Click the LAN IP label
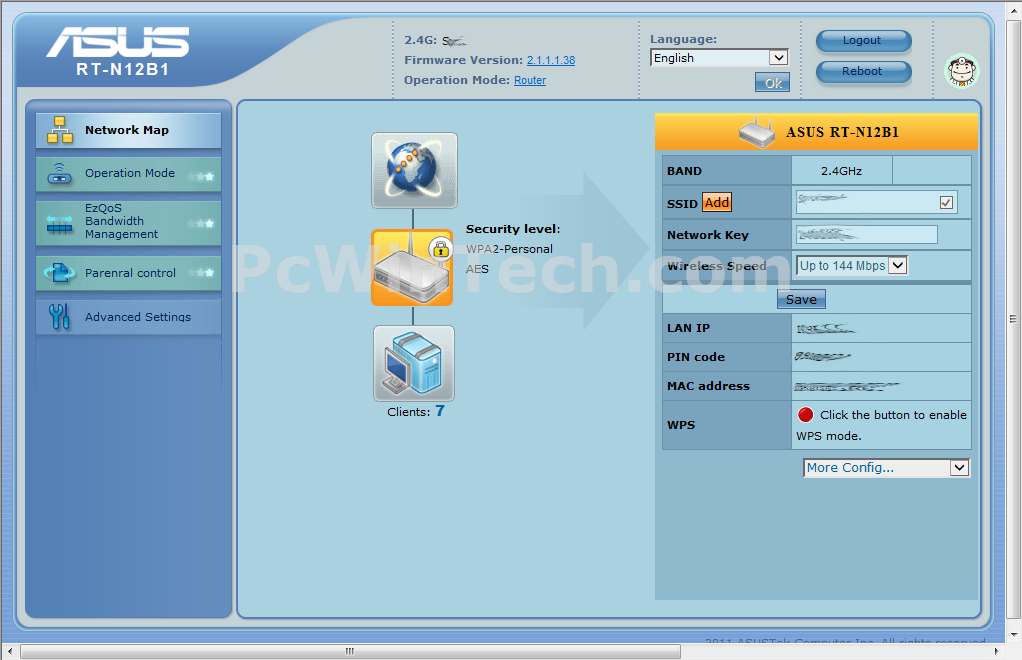This screenshot has width=1022, height=660. (688, 328)
